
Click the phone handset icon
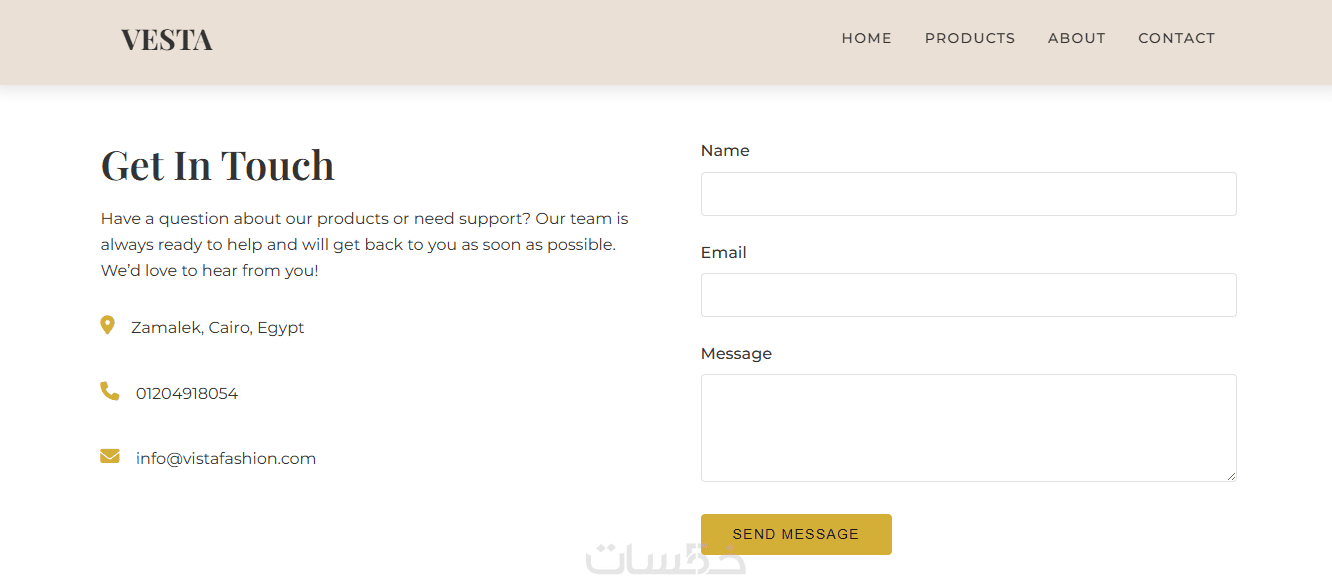point(109,391)
